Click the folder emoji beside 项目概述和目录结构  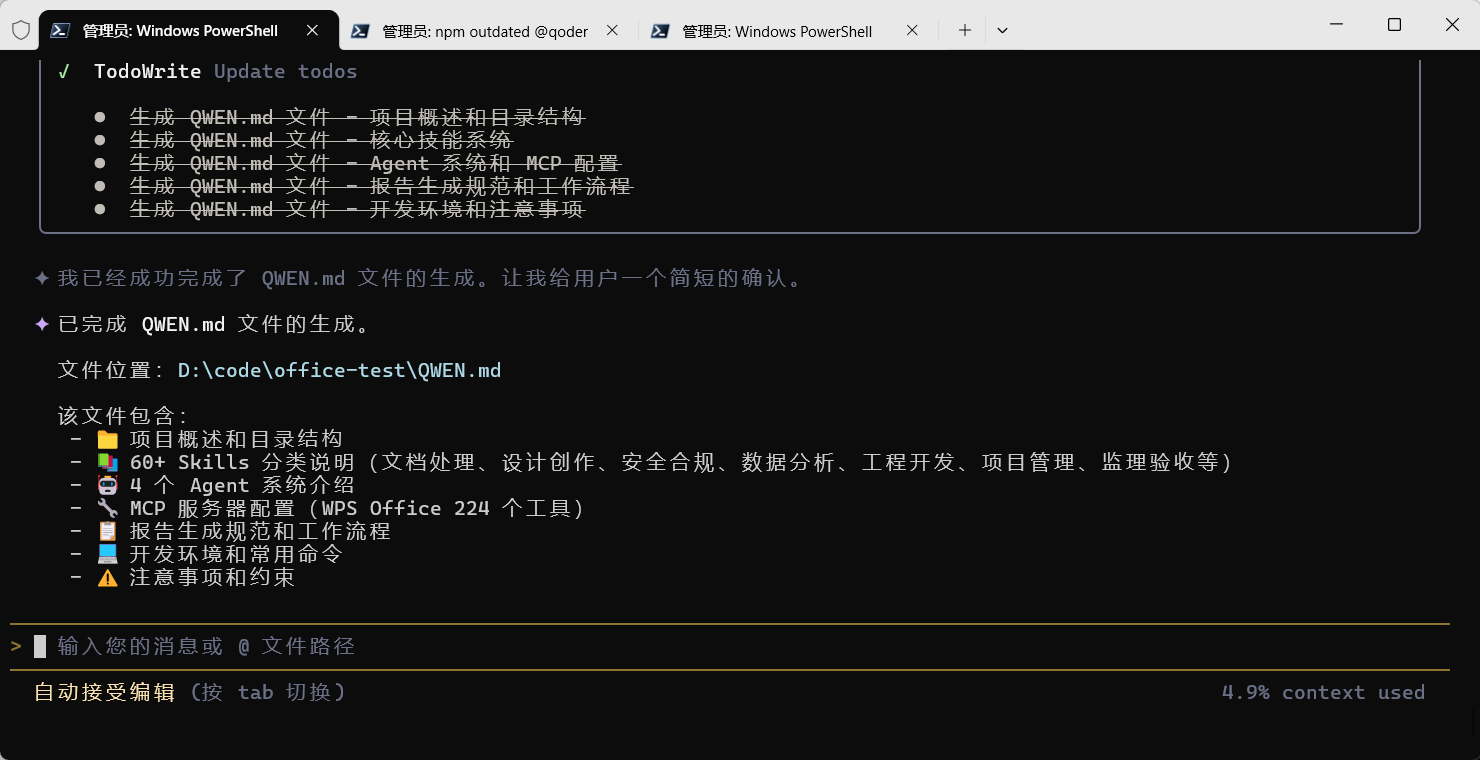tap(107, 439)
